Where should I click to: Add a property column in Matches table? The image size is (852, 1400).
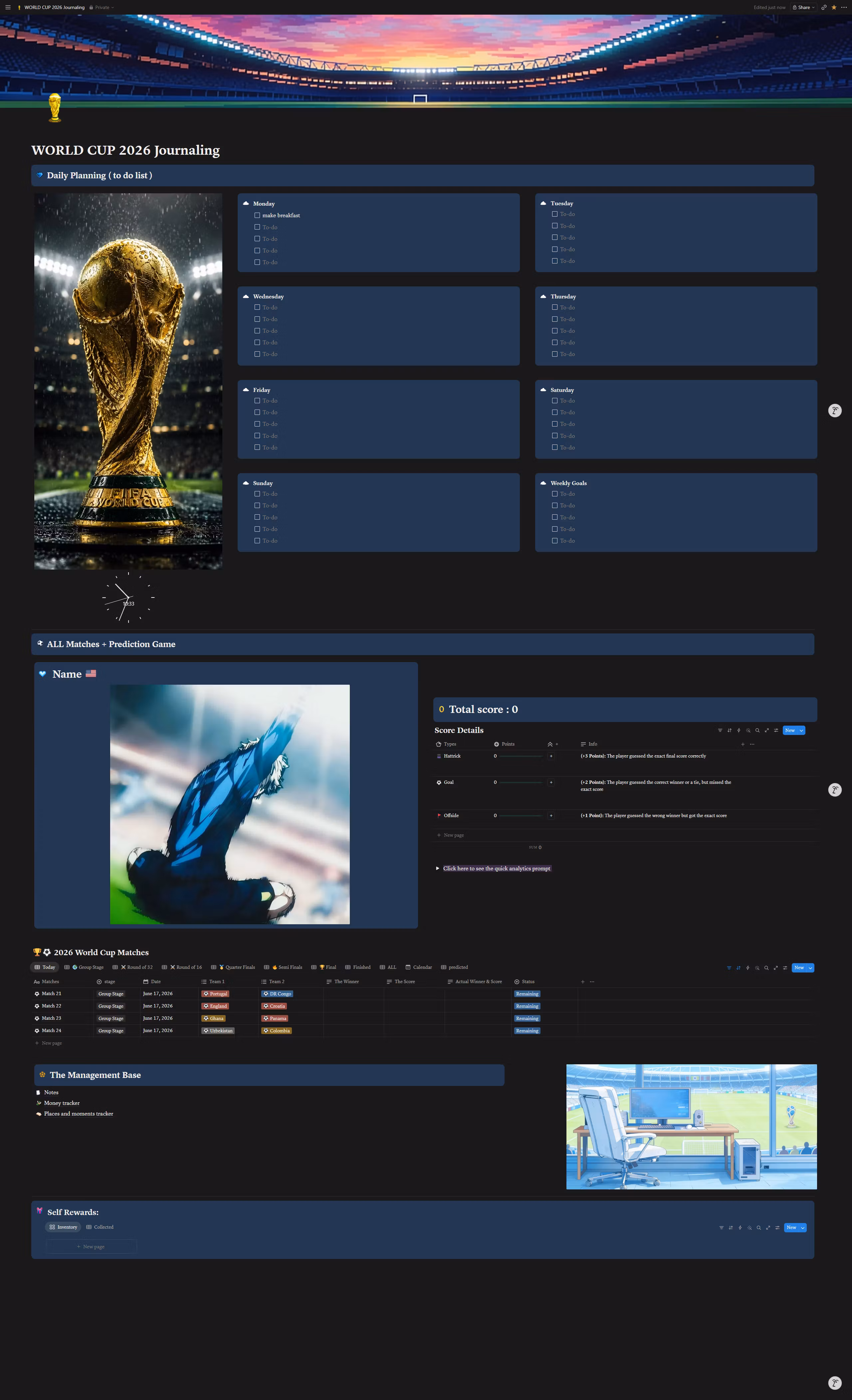click(583, 982)
